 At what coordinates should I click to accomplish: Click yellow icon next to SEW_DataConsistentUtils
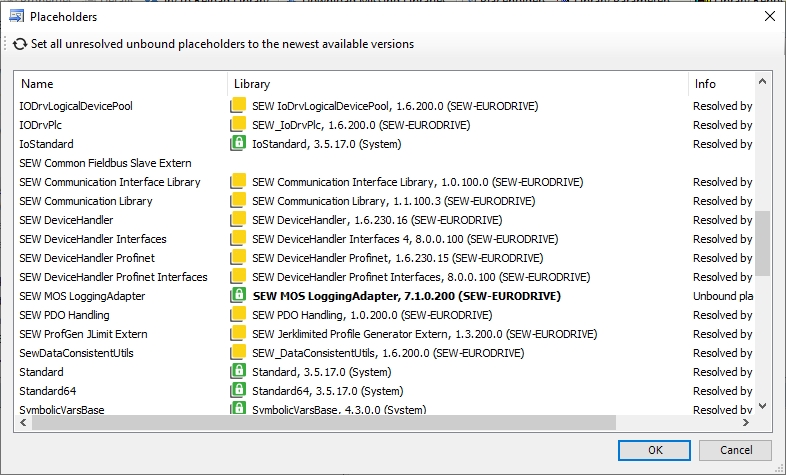click(x=238, y=353)
